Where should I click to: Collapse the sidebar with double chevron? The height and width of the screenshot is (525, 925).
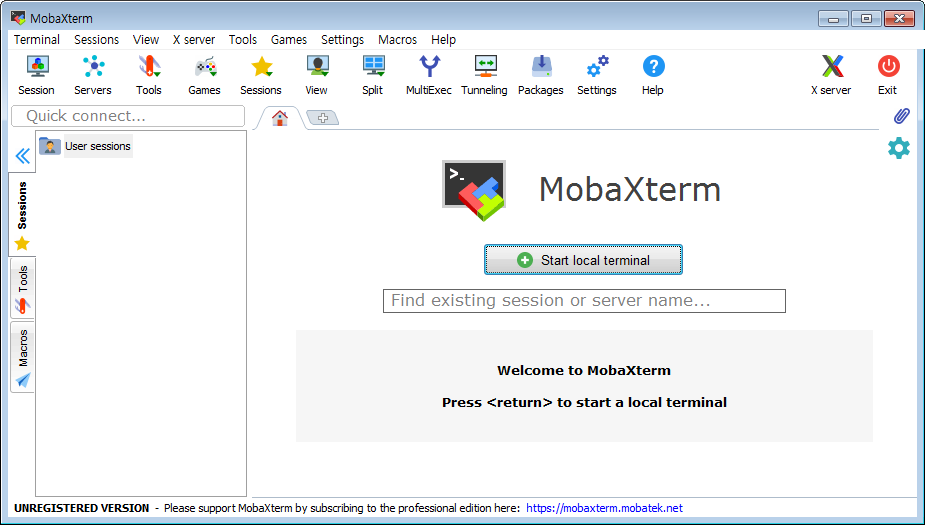(x=22, y=156)
